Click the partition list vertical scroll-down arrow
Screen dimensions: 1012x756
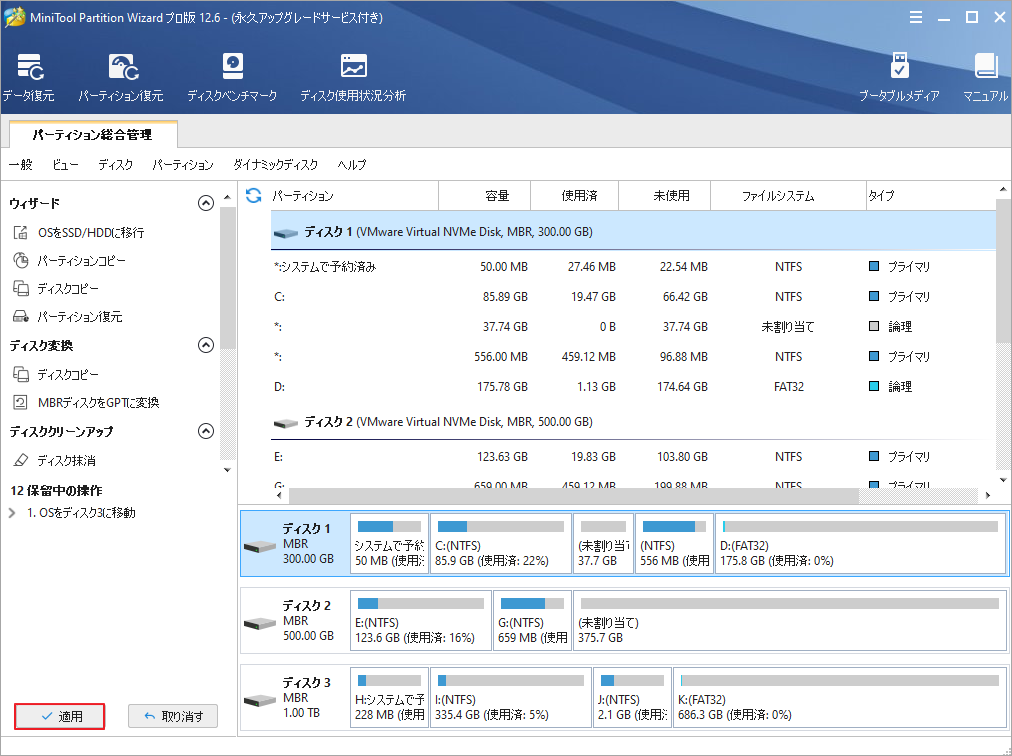pos(1003,480)
